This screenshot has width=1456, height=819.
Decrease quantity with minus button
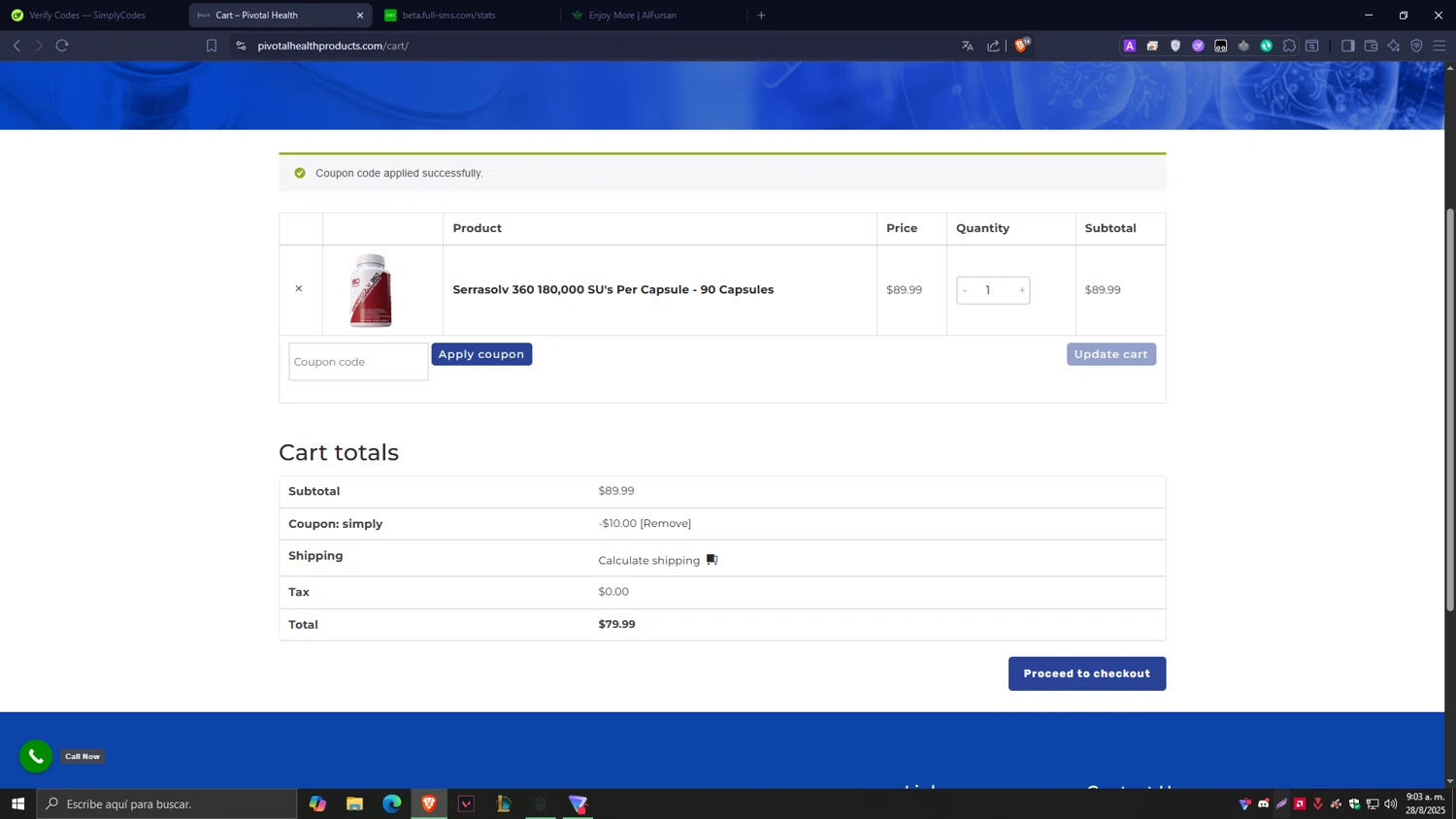click(965, 290)
